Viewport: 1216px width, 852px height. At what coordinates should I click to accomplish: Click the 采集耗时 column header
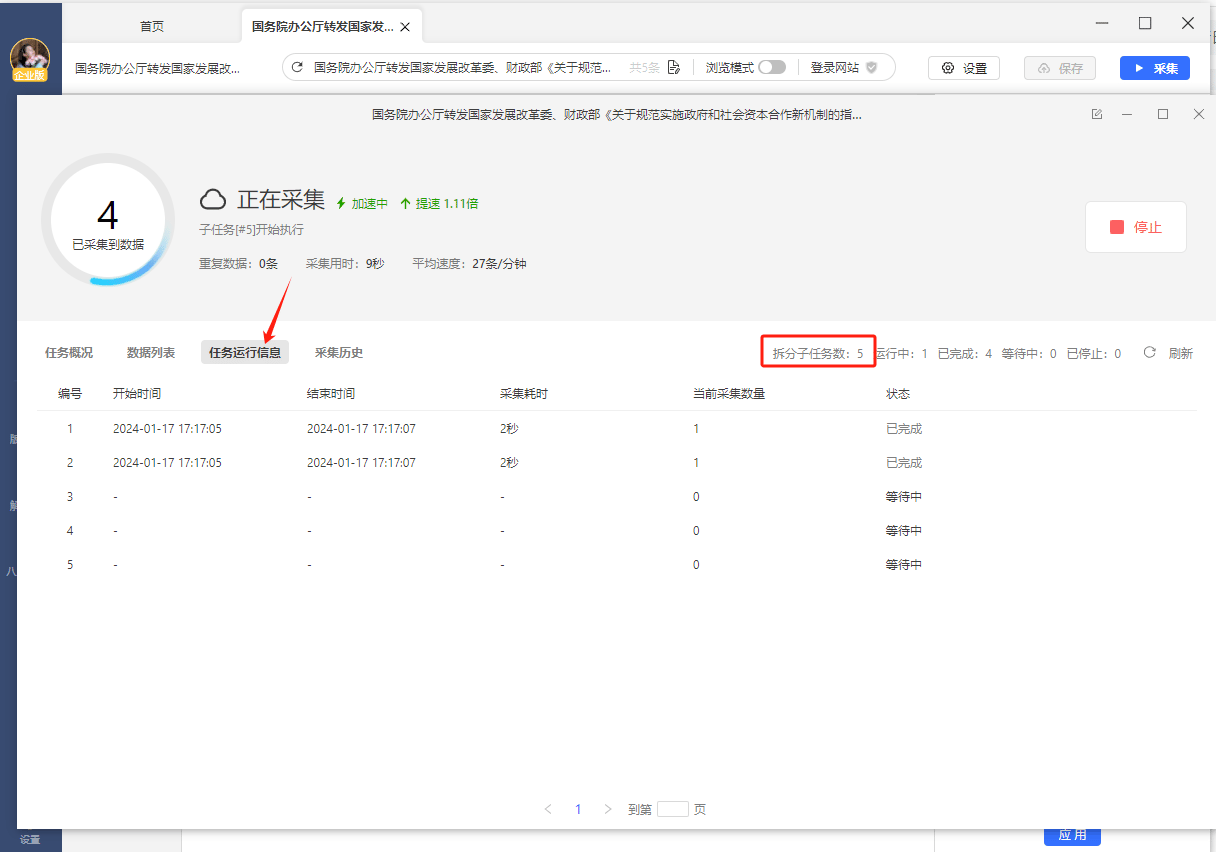524,394
